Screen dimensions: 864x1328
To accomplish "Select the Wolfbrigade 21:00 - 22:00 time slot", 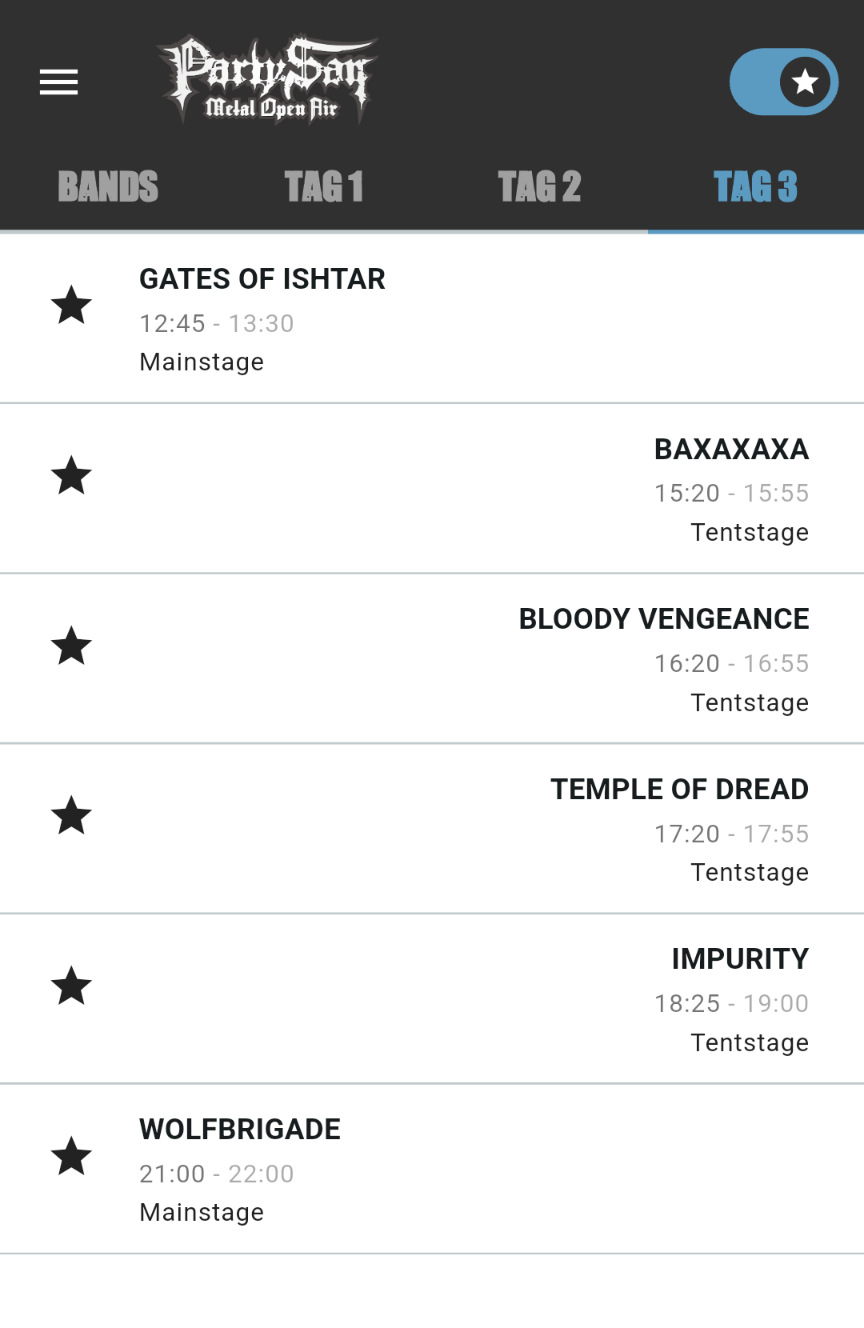I will click(217, 1174).
